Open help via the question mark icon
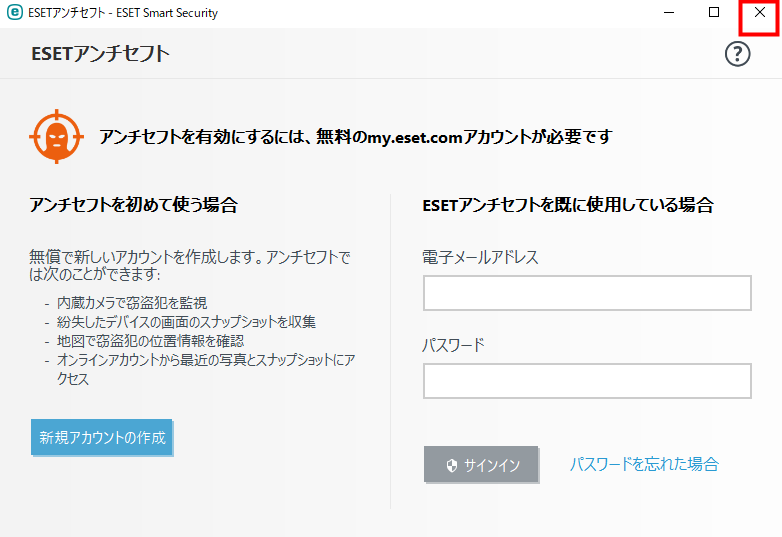 (737, 54)
